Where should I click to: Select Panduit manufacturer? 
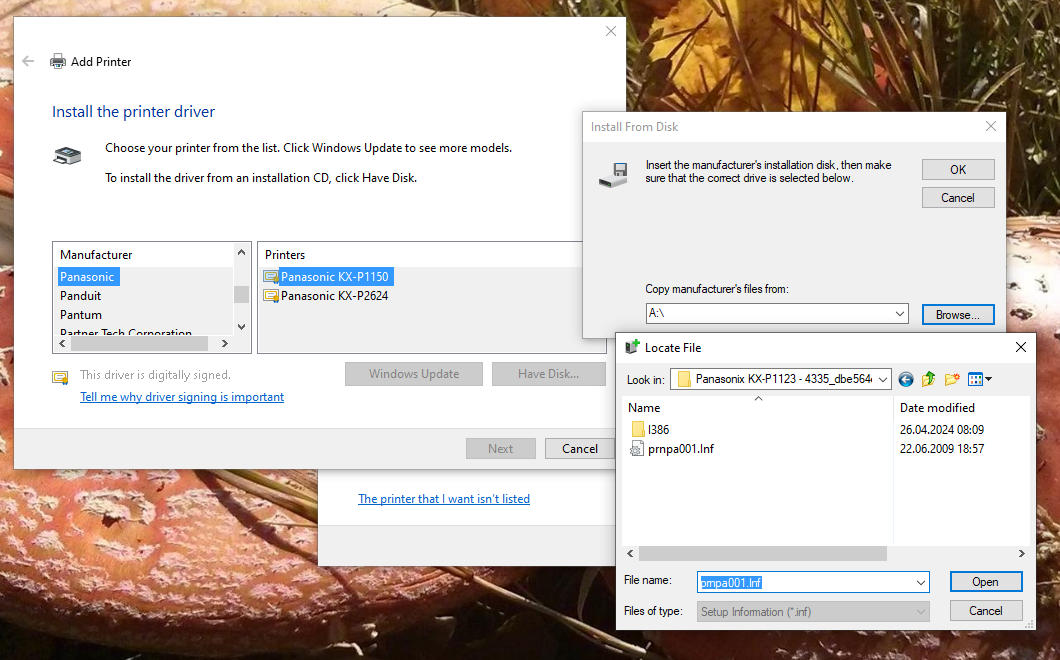[80, 296]
